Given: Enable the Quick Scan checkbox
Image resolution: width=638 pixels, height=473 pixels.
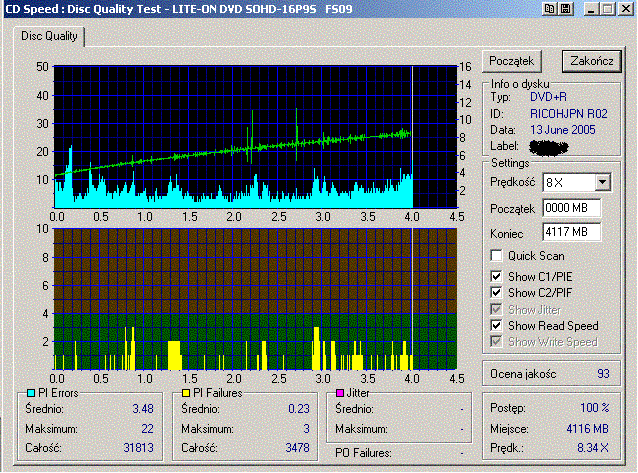Looking at the screenshot, I should click(x=496, y=256).
